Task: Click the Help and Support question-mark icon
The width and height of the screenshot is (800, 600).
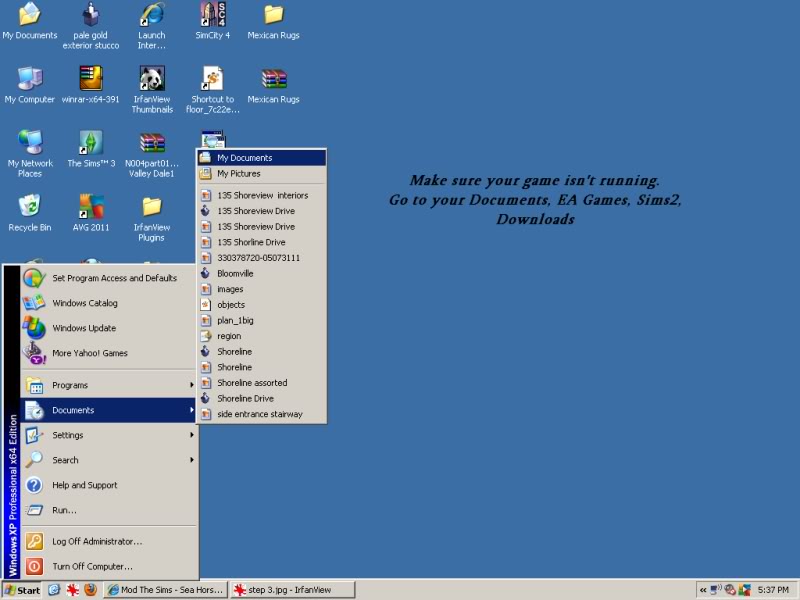Action: (x=34, y=485)
